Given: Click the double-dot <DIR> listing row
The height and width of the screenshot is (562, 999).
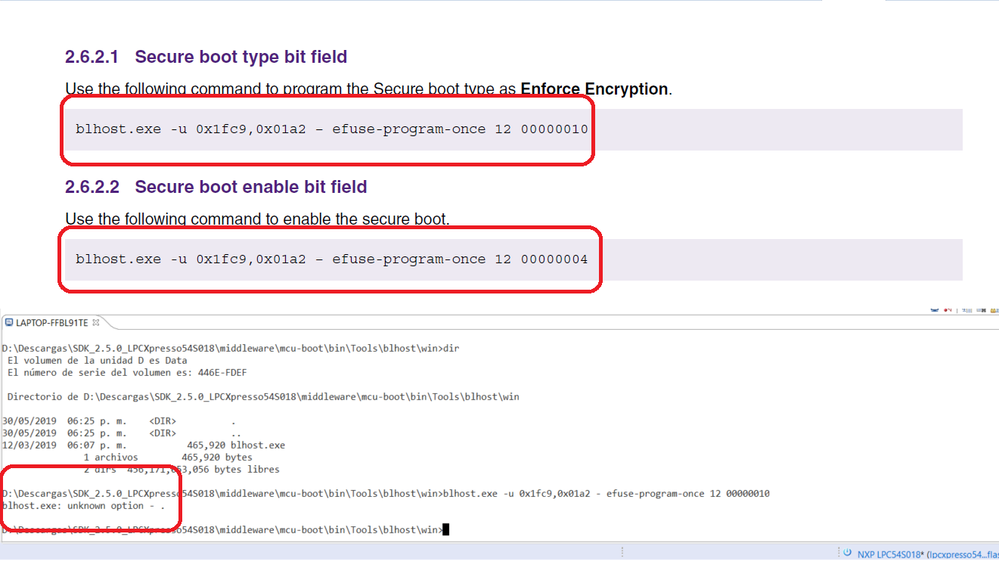Looking at the screenshot, I should click(x=122, y=433).
